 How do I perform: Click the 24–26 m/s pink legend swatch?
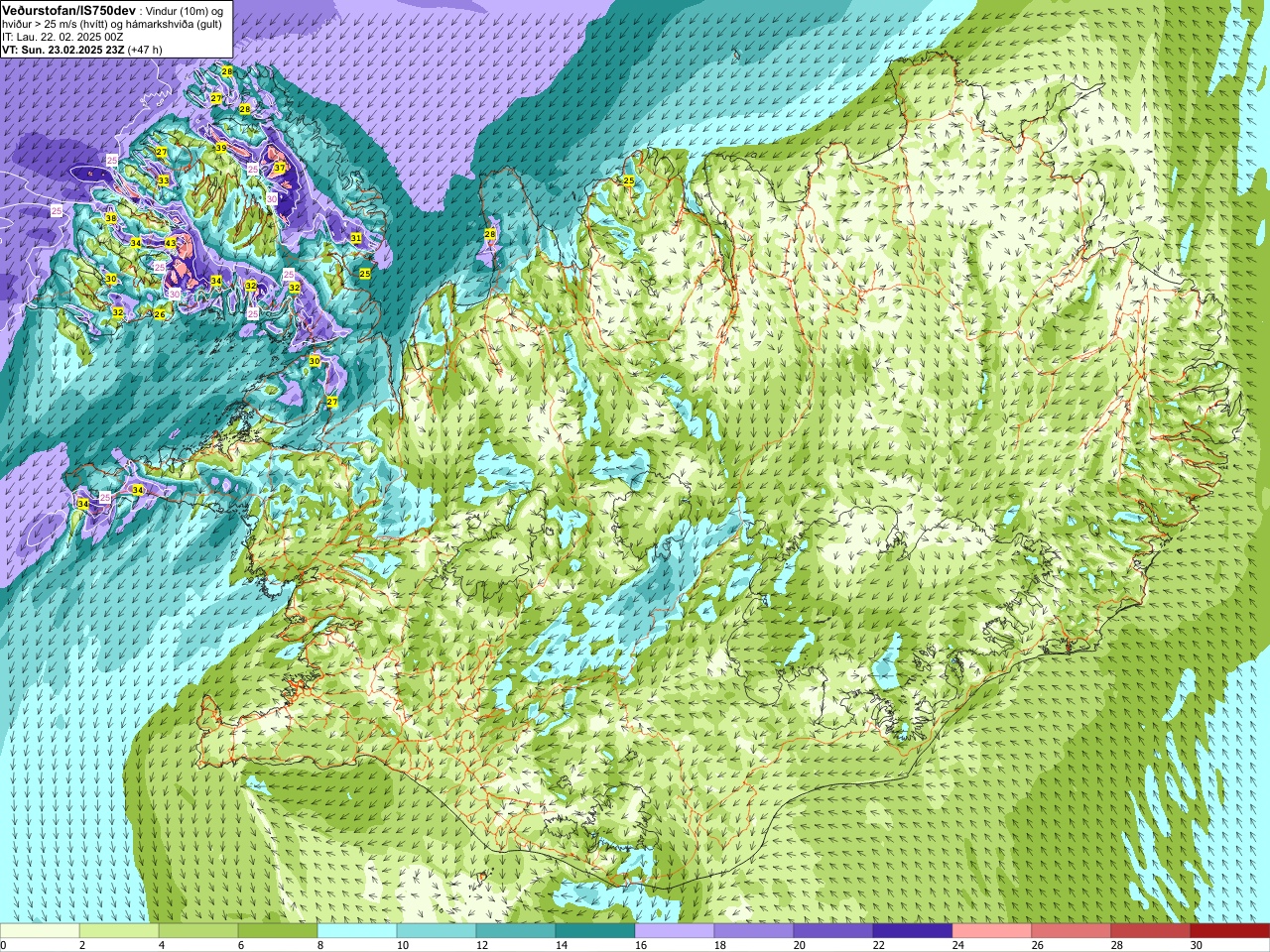point(992,931)
